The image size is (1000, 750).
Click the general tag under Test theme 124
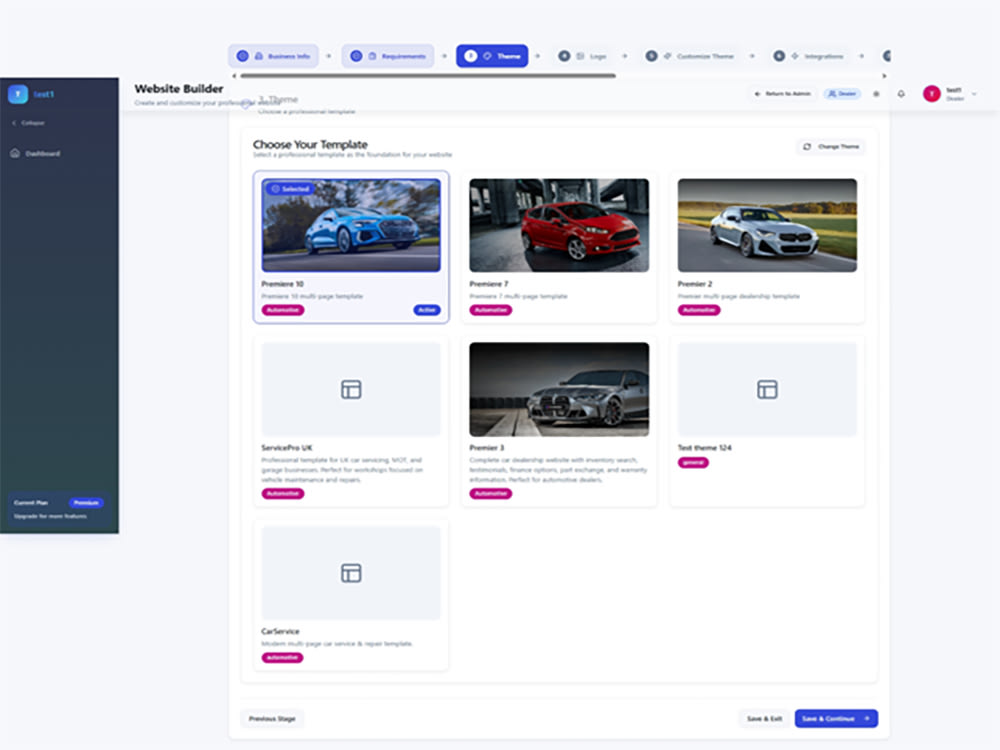point(693,462)
